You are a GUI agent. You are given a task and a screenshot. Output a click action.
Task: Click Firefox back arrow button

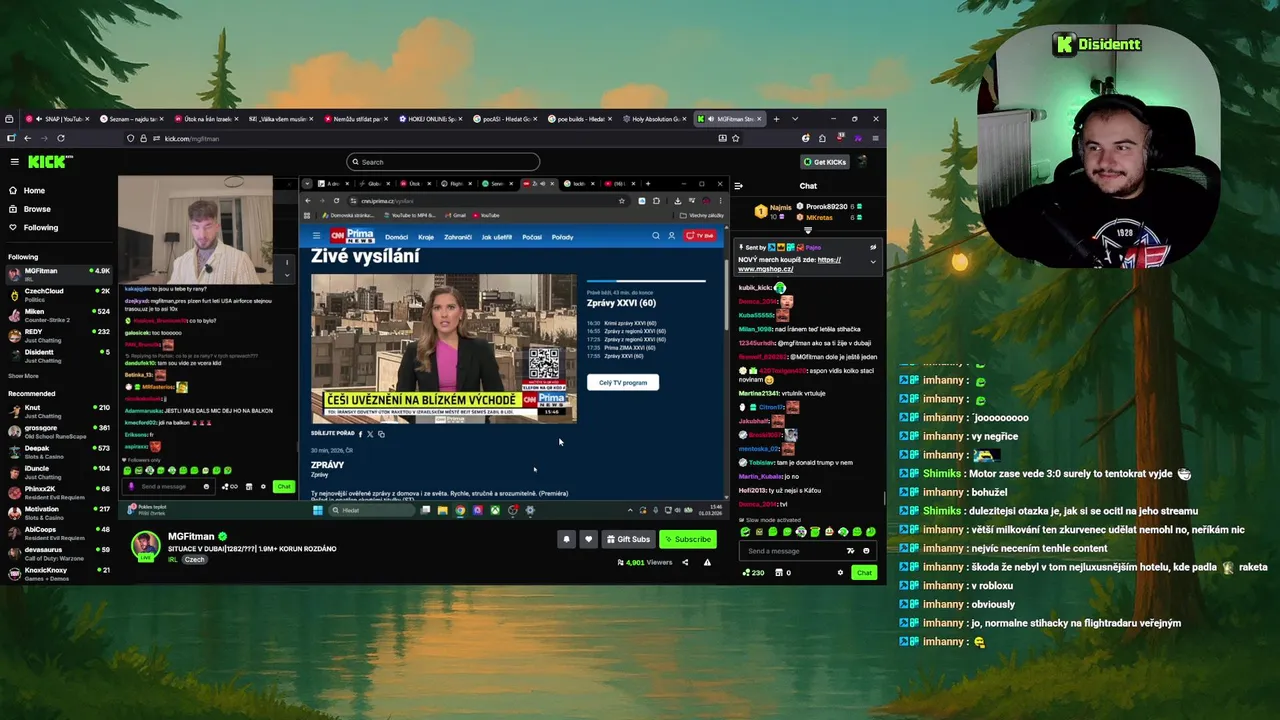(27, 138)
